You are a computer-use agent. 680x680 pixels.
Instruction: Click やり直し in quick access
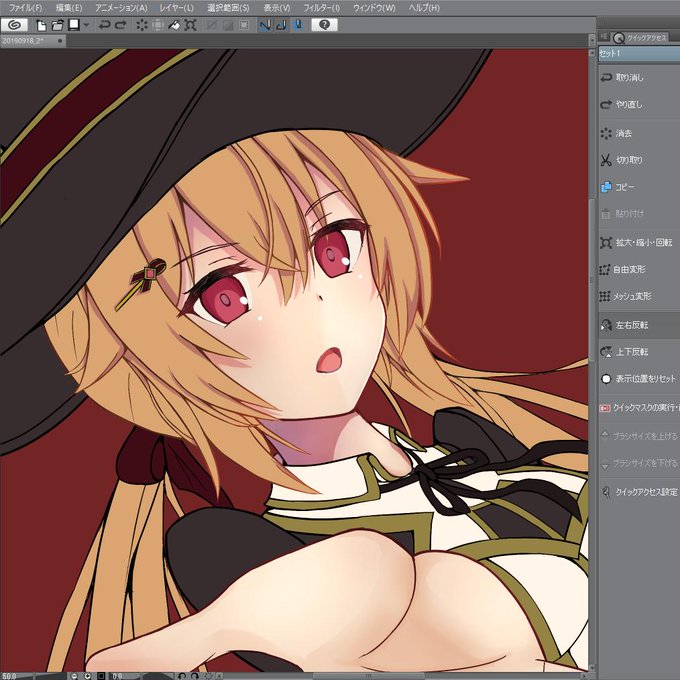pyautogui.click(x=639, y=105)
